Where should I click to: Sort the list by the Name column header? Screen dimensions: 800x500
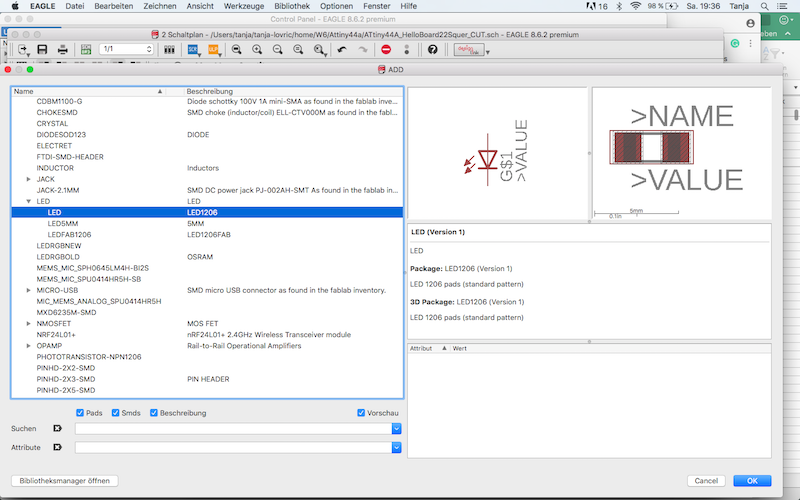point(89,91)
